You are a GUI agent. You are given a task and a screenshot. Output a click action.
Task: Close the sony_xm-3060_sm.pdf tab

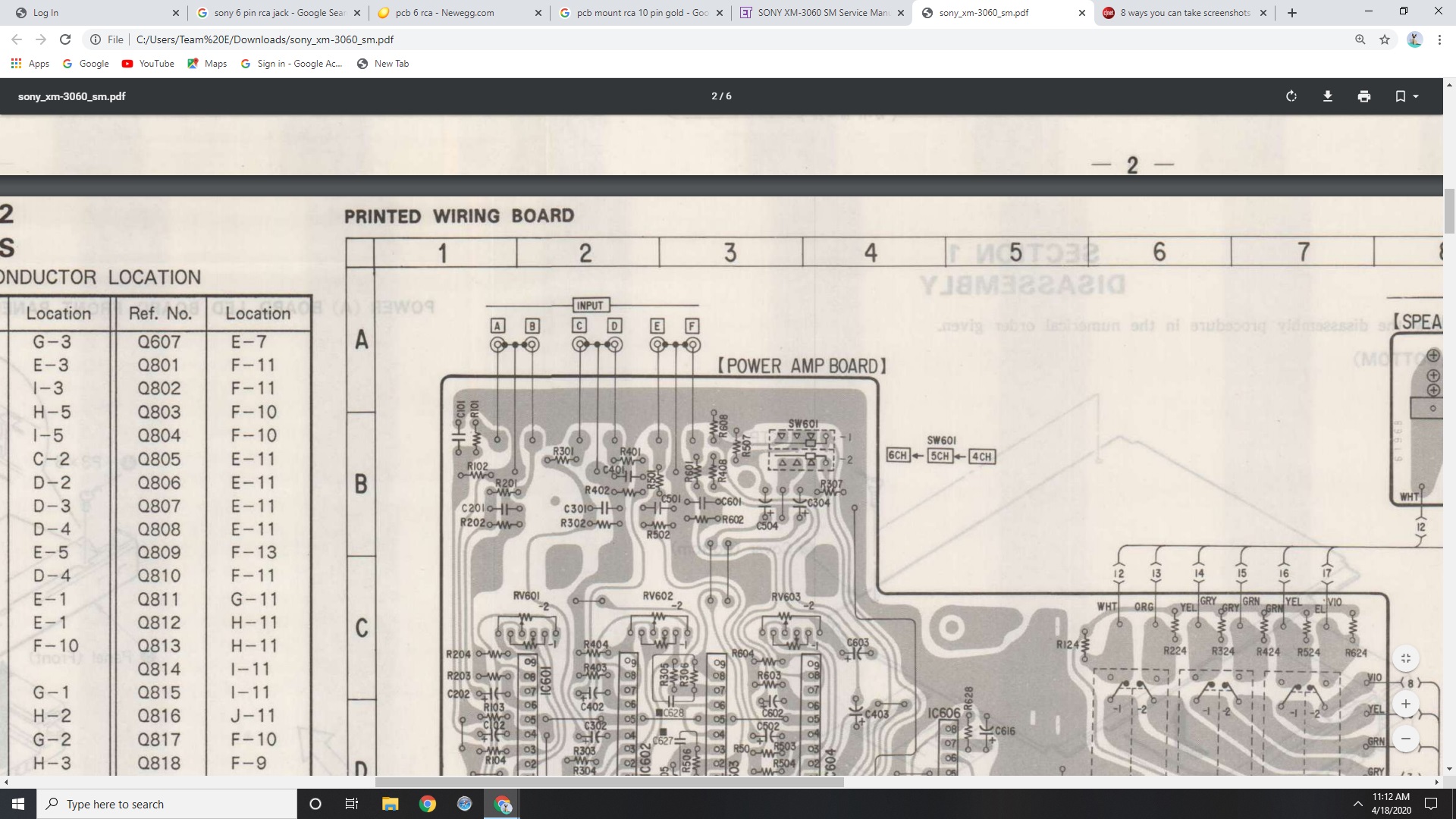[x=1082, y=13]
